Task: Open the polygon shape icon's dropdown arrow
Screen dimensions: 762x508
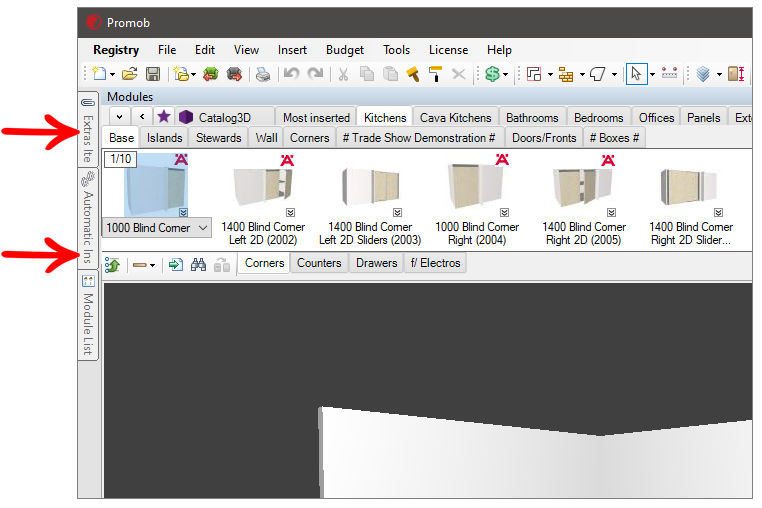Action: pyautogui.click(x=614, y=74)
